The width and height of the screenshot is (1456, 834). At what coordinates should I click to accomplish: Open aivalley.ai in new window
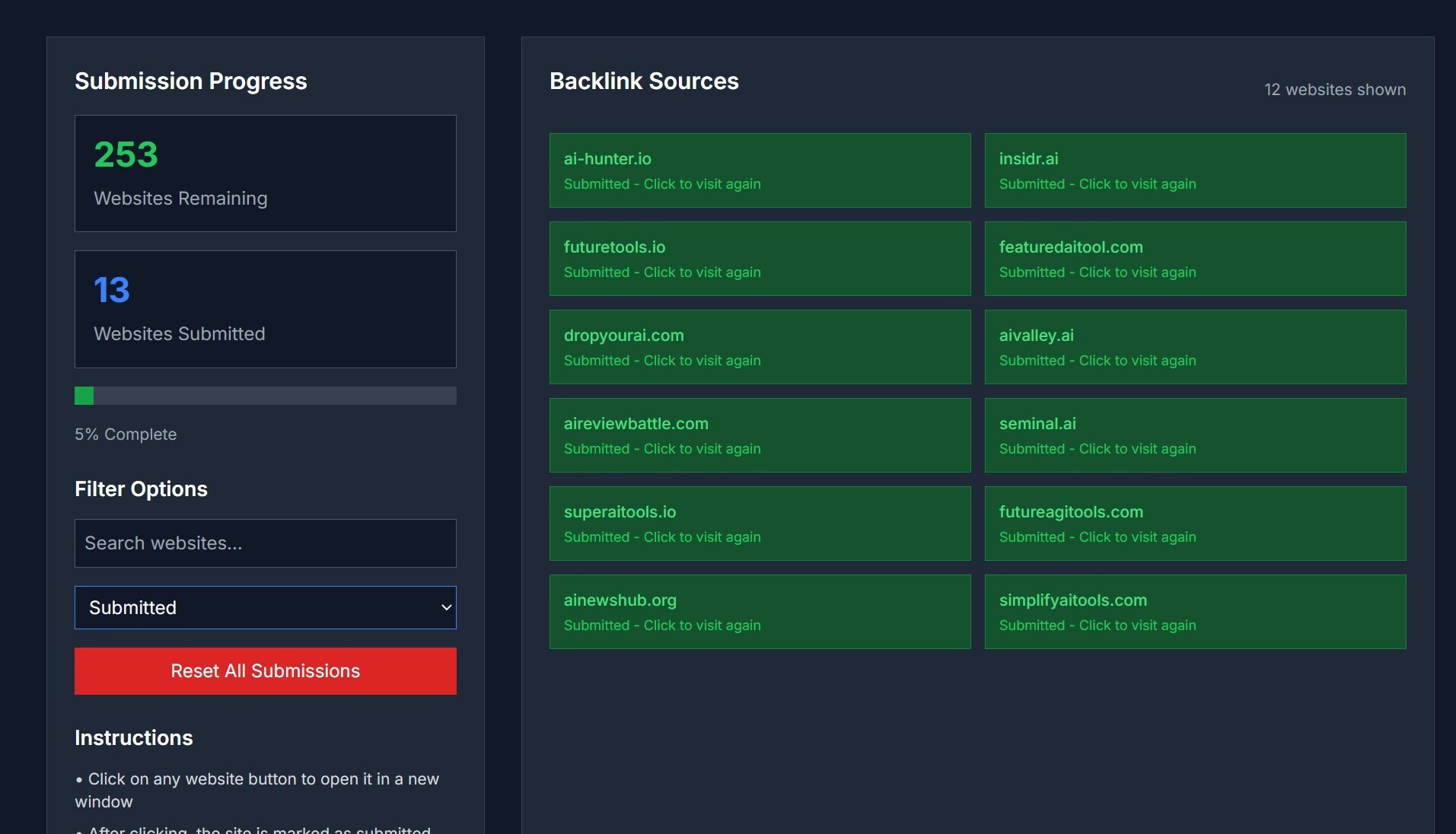(1195, 347)
